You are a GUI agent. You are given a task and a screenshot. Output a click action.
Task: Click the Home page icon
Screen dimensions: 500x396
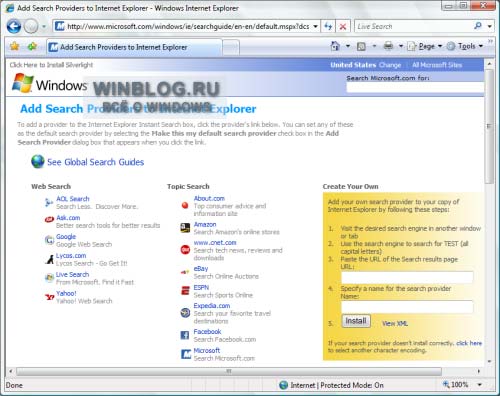coord(335,46)
